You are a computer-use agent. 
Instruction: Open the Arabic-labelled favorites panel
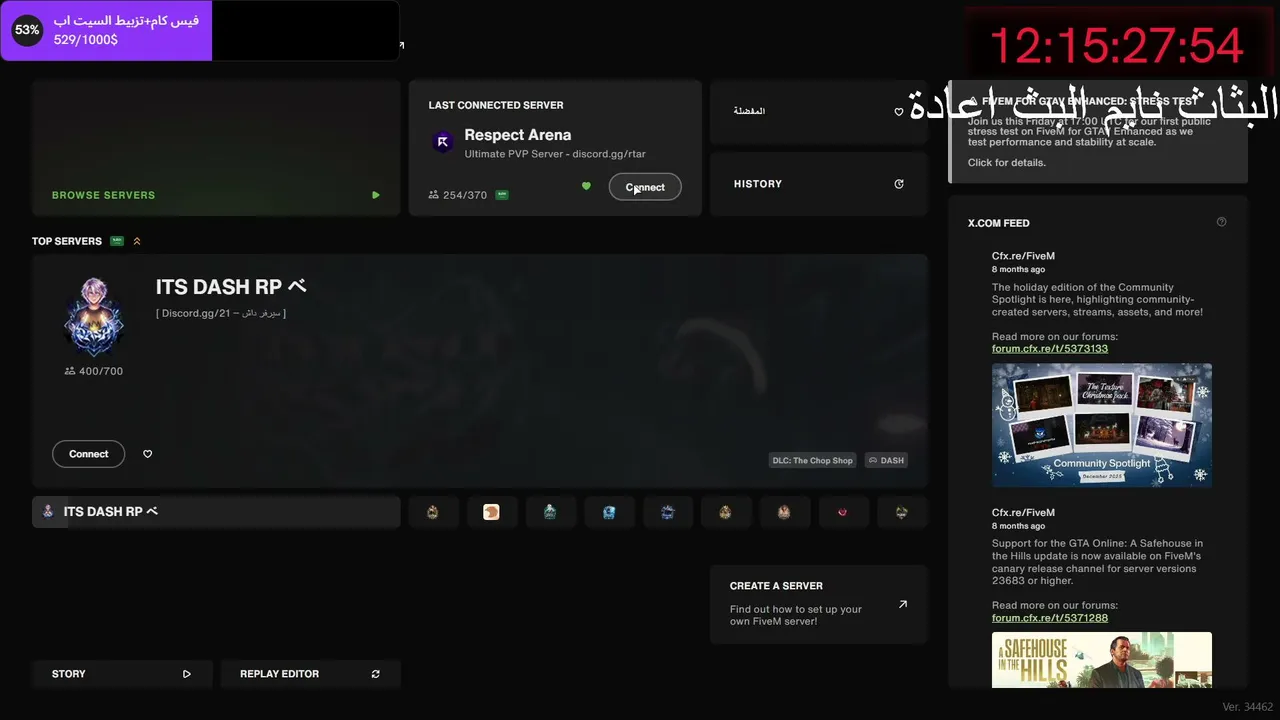click(x=819, y=111)
